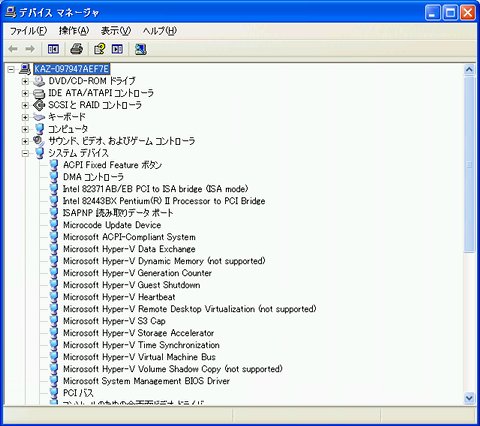This screenshot has height=426, width=480.
Task: Expand the IDE ATA/ATAPI コントローラ node
Action: [x=25, y=93]
